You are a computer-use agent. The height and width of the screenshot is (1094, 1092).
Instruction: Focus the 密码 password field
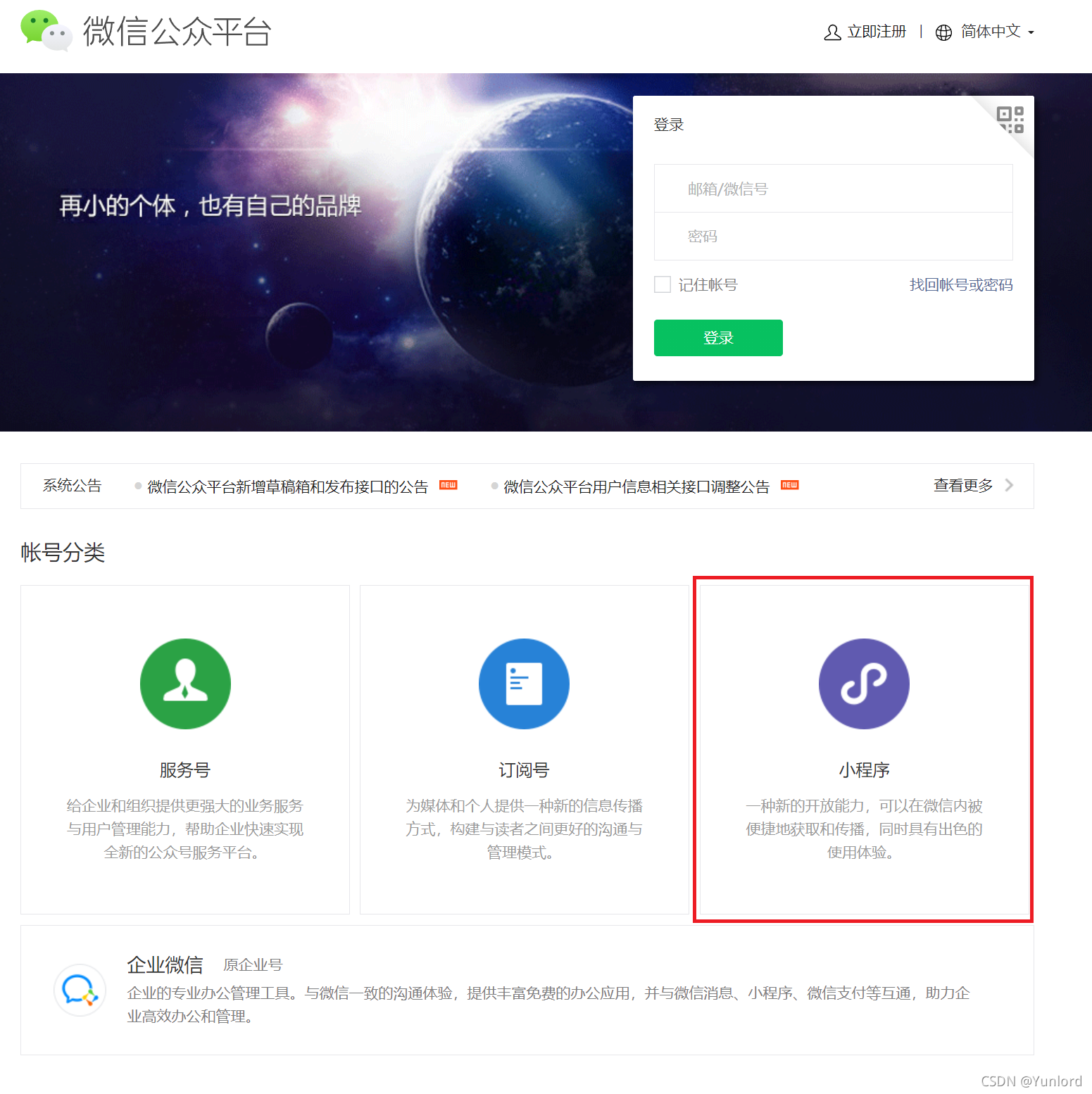(x=833, y=237)
